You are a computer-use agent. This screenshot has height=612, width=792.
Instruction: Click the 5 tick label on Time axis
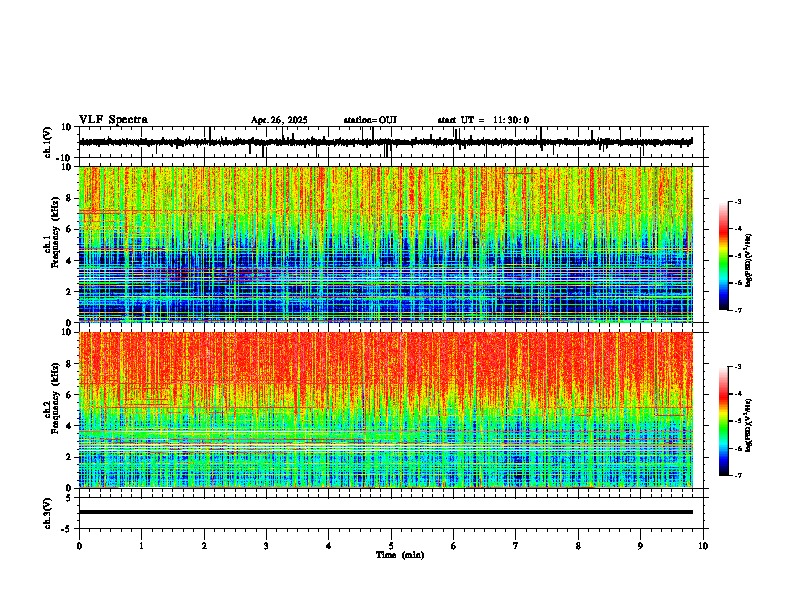pyautogui.click(x=391, y=546)
